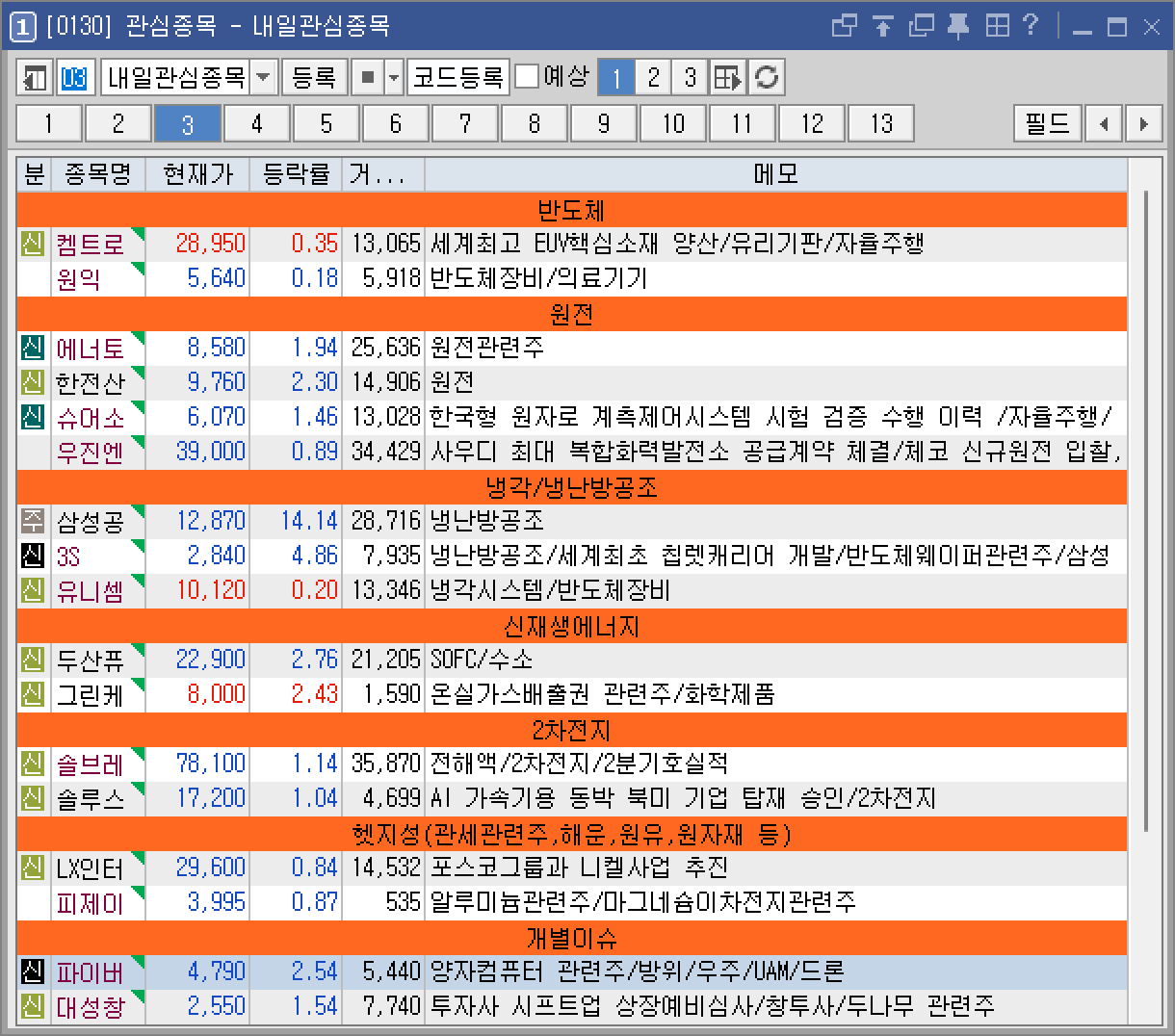Click the grid layout icon in title bar
1175x1036 pixels.
tap(997, 26)
